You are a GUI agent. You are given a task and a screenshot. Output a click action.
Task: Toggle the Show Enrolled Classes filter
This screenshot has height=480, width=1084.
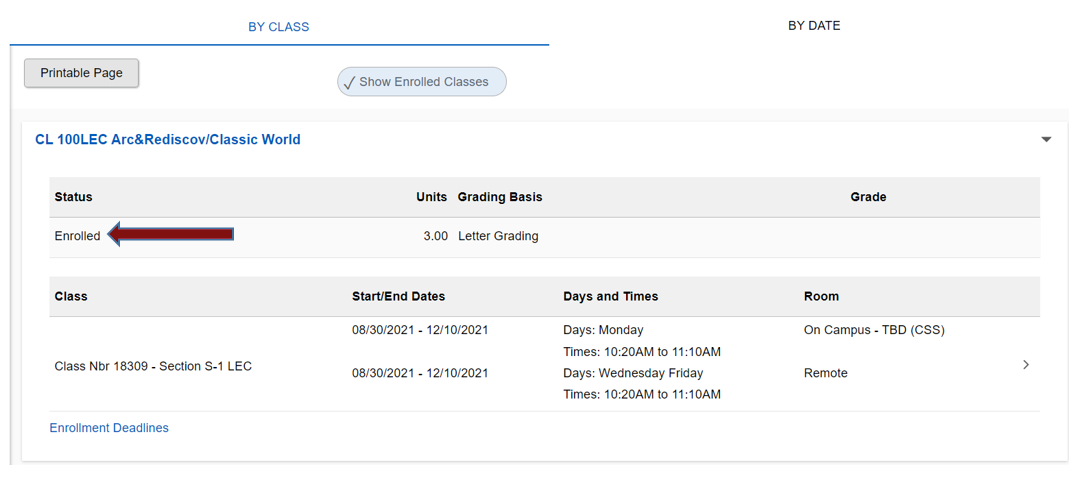[422, 82]
